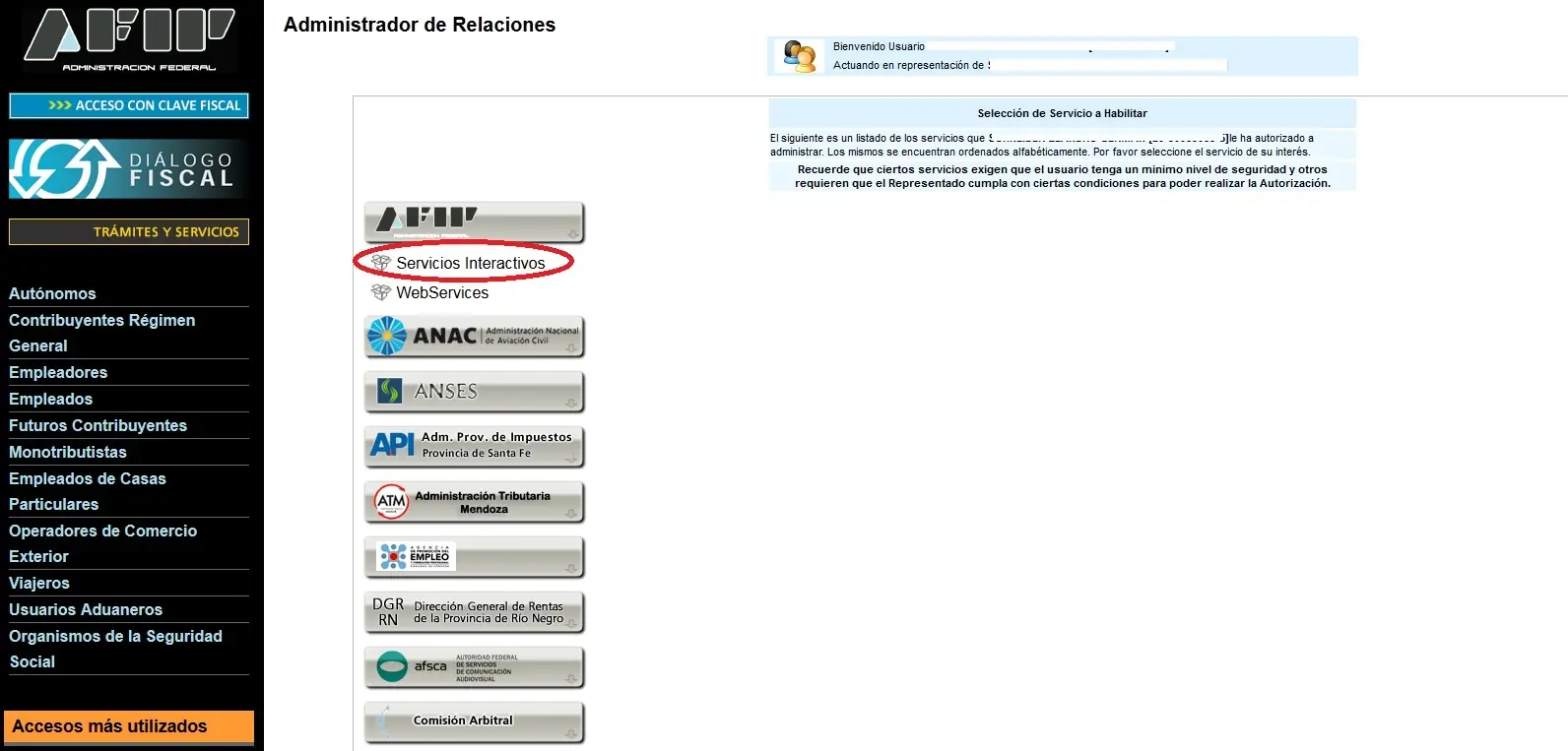Click the AFIP Administración Federal logo

(x=129, y=40)
